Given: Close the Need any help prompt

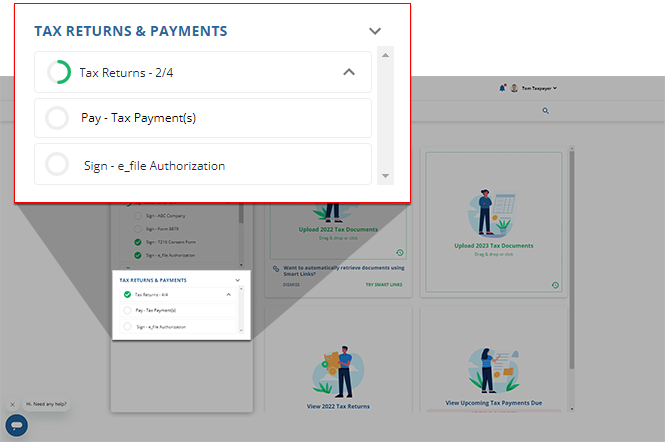Looking at the screenshot, I should (12, 404).
